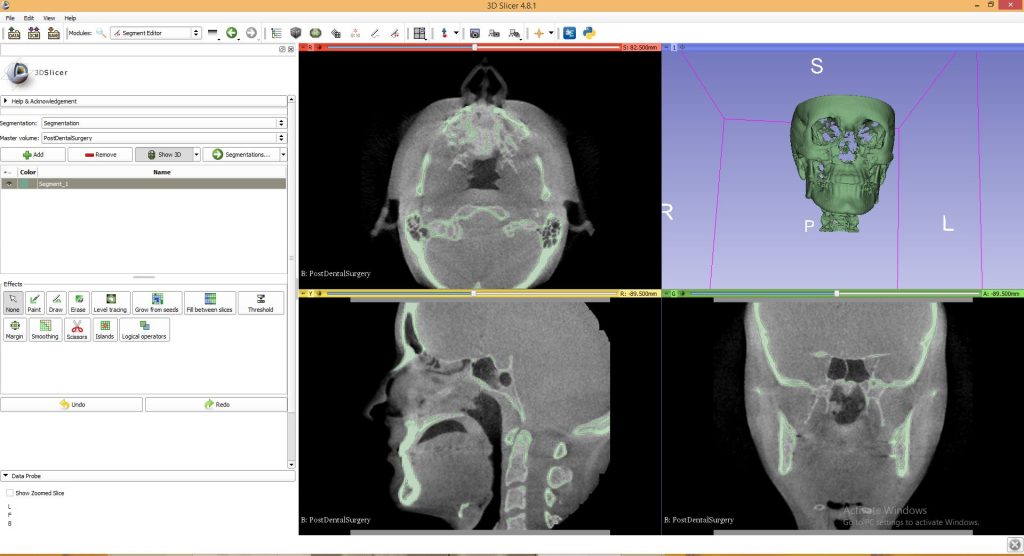The width and height of the screenshot is (1024, 556).
Task: Collapse the Data Probe section
Action: 147,476
